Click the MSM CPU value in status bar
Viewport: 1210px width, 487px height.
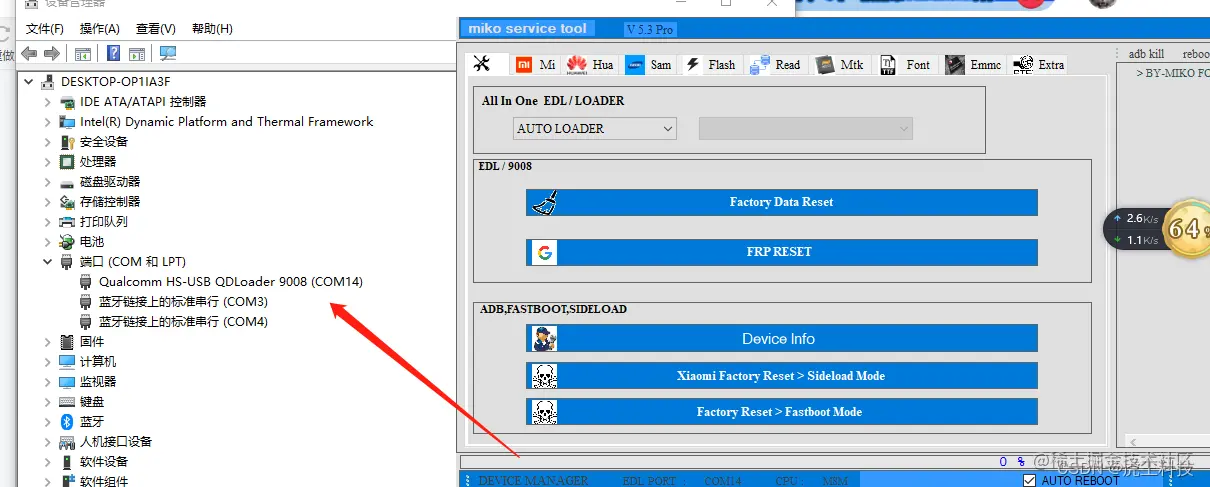pyautogui.click(x=835, y=481)
